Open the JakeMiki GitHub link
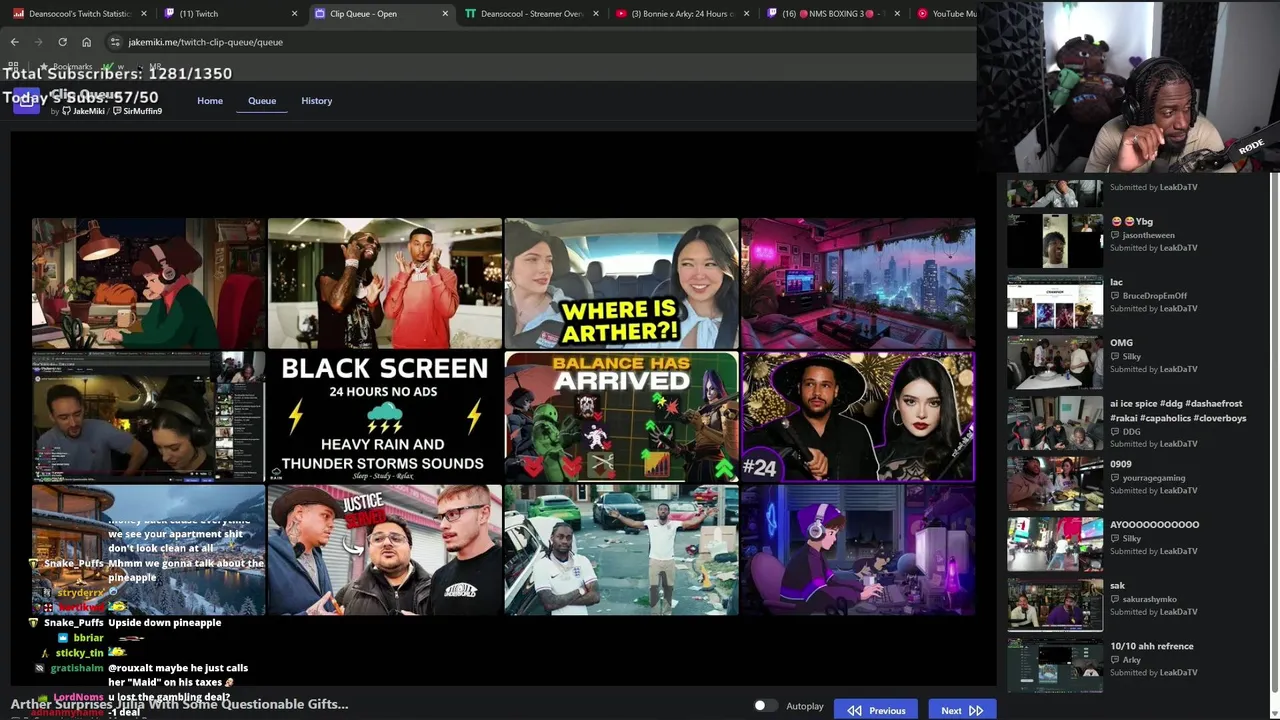This screenshot has width=1280, height=720. tap(84, 111)
